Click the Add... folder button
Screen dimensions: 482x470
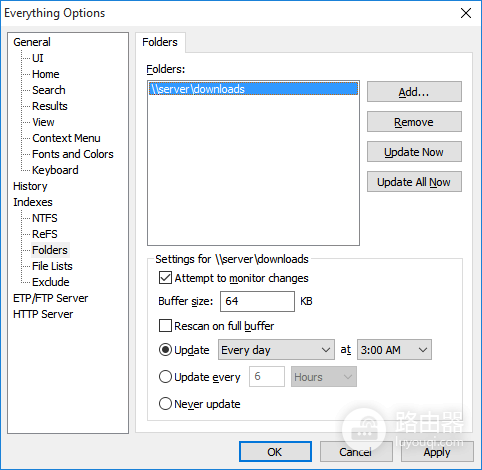(x=414, y=92)
